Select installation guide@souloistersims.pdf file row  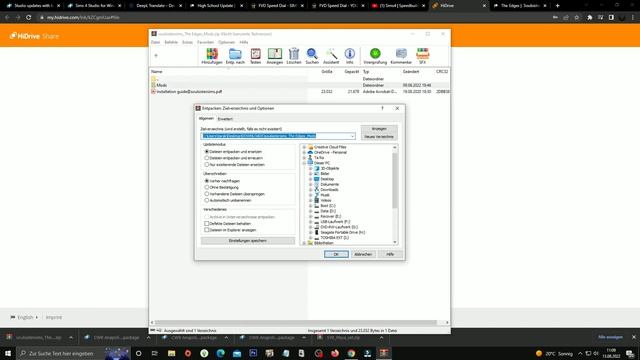click(300, 91)
